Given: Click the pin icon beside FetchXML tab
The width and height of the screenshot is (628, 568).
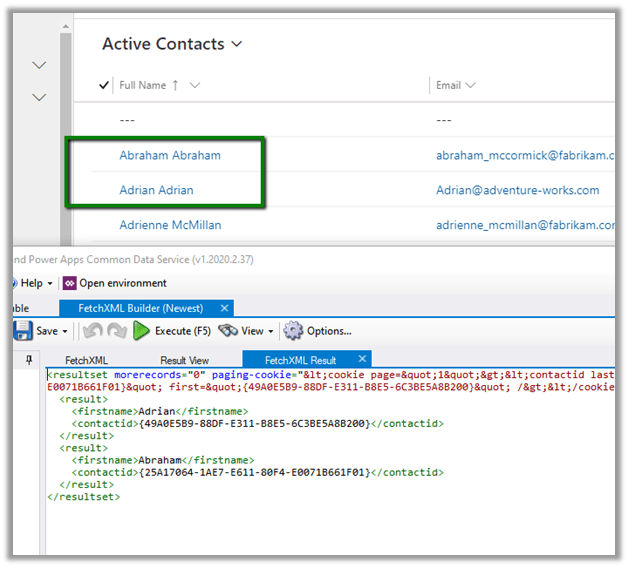Looking at the screenshot, I should pyautogui.click(x=28, y=359).
